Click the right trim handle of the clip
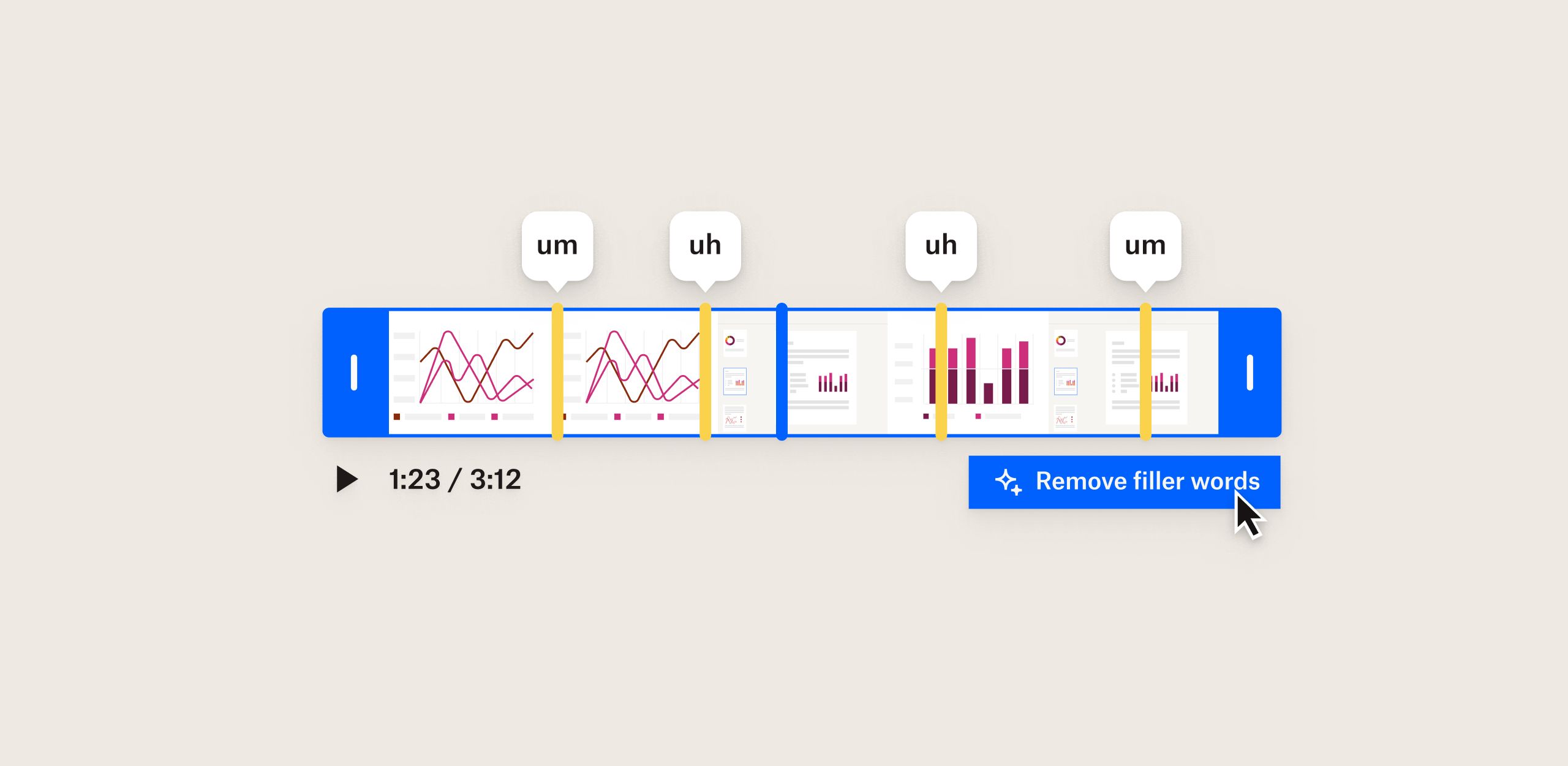The image size is (1568, 766). coord(1249,372)
